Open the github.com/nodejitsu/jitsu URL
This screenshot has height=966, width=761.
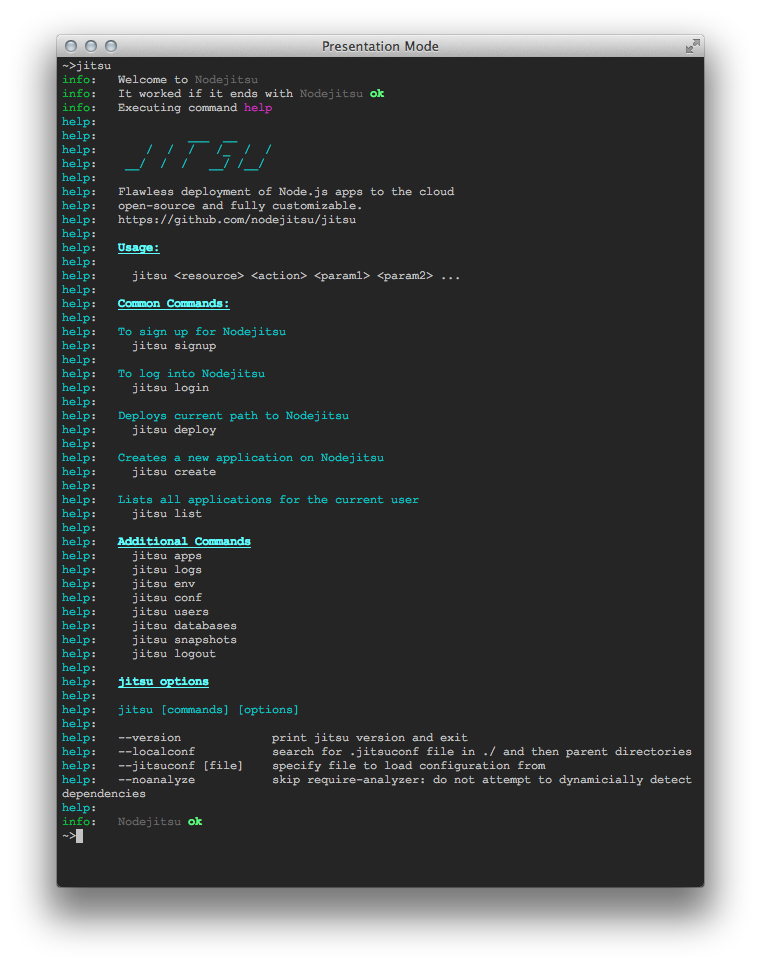237,220
